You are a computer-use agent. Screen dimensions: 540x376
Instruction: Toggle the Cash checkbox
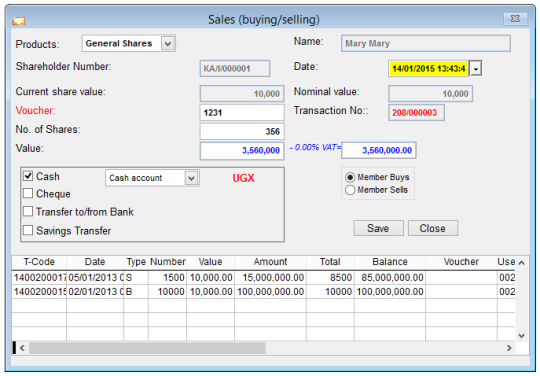(28, 176)
